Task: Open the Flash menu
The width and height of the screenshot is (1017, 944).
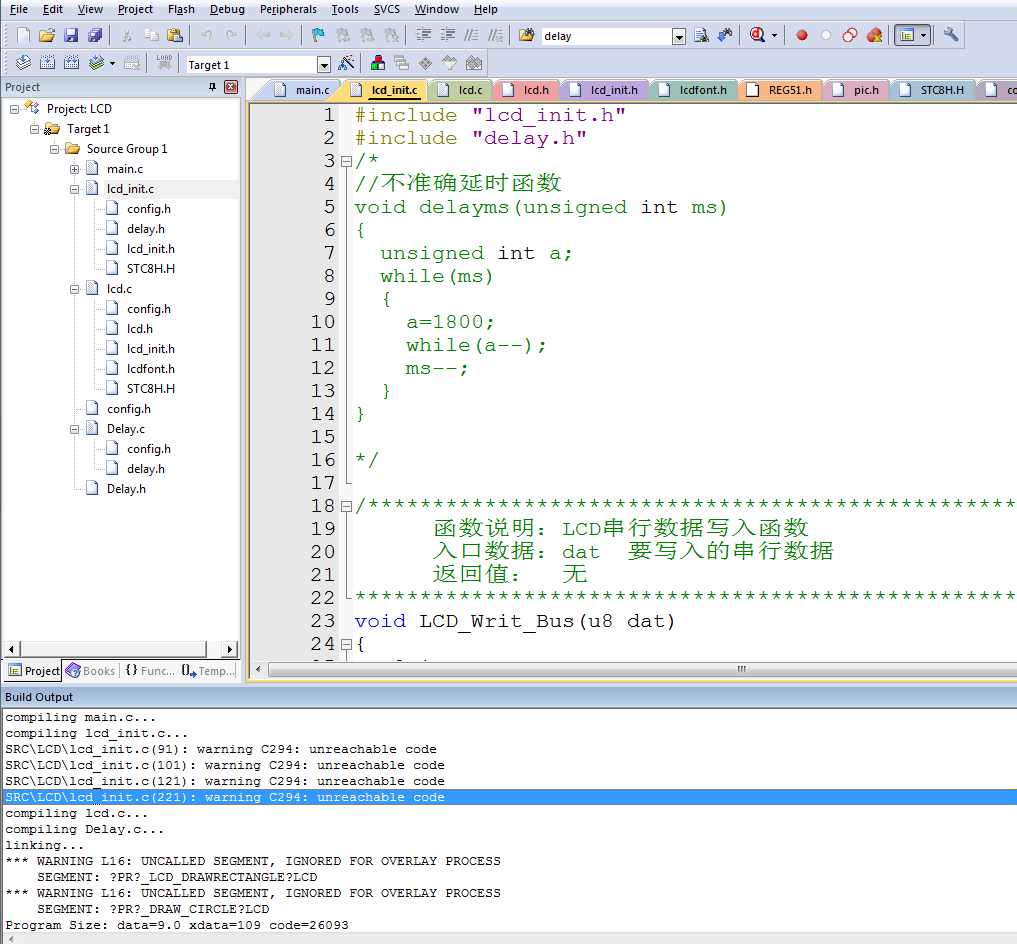Action: tap(181, 9)
